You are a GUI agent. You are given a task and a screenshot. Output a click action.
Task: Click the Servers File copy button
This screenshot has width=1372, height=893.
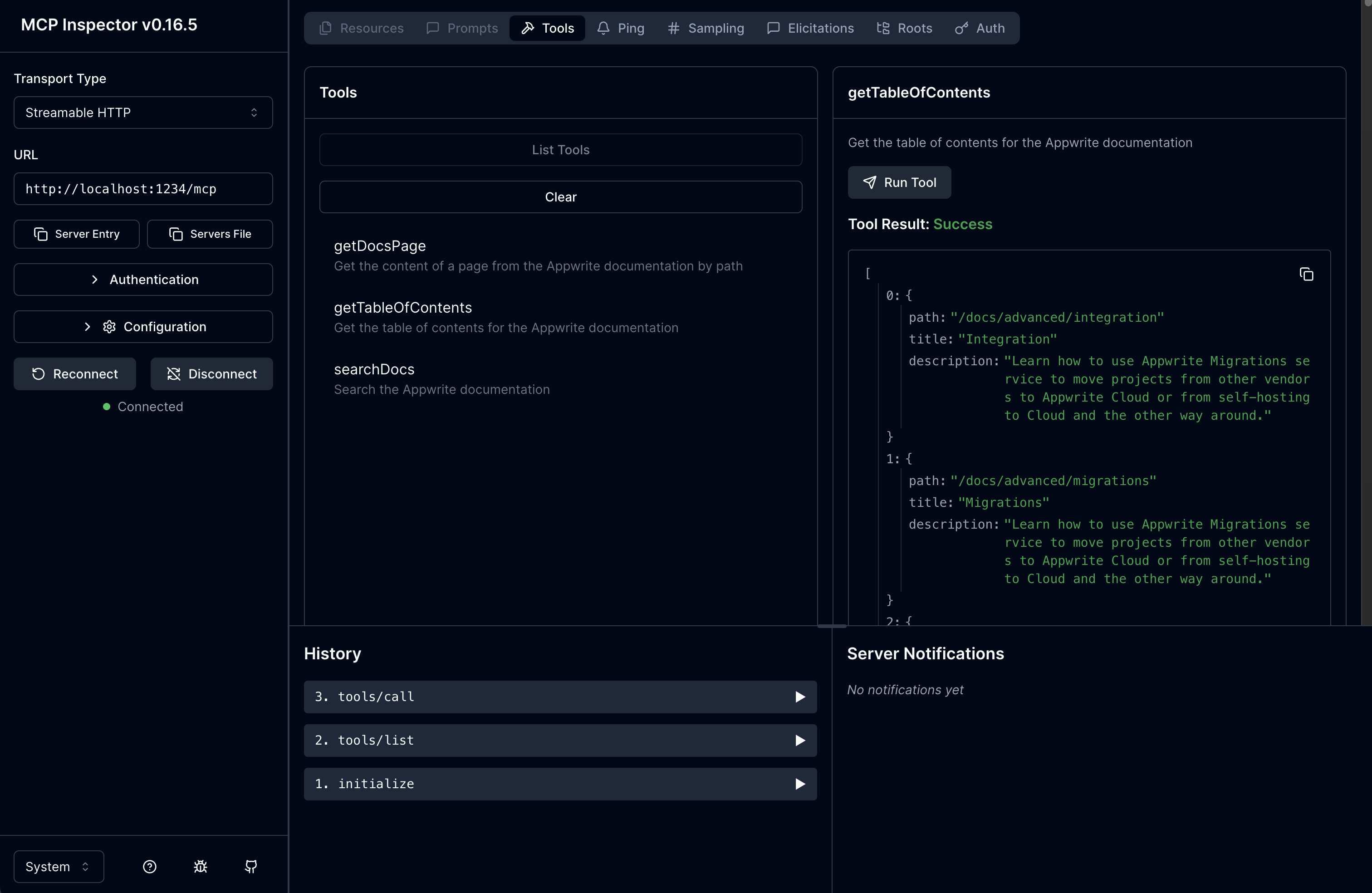pyautogui.click(x=210, y=234)
